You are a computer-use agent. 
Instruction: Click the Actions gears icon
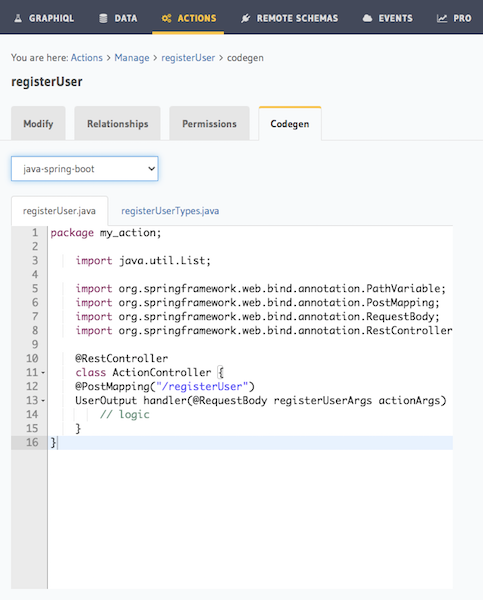(x=166, y=18)
